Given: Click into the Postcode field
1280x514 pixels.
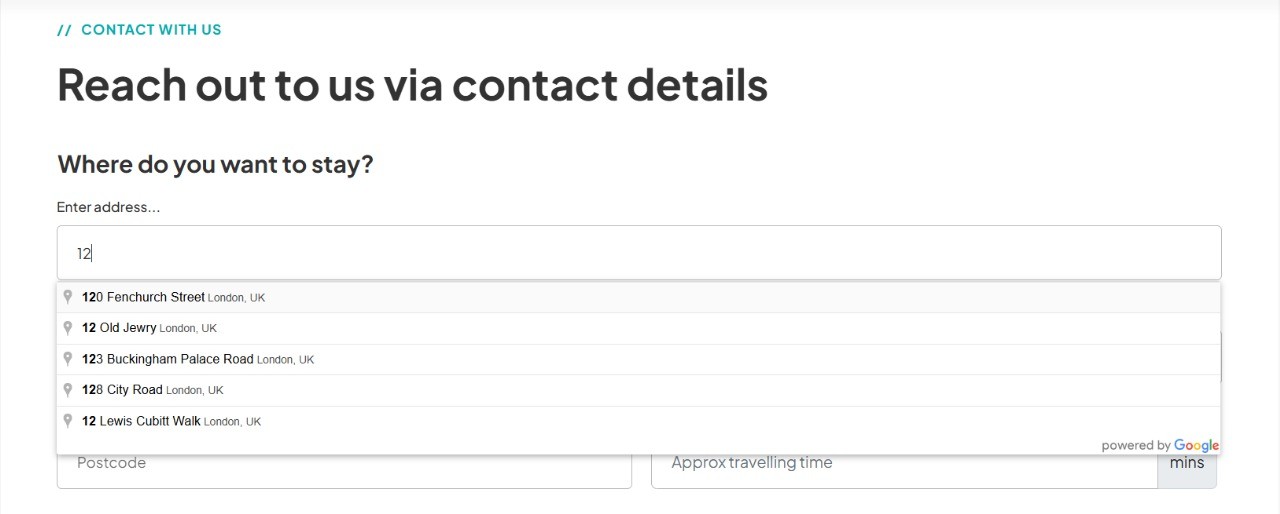Looking at the screenshot, I should (344, 468).
